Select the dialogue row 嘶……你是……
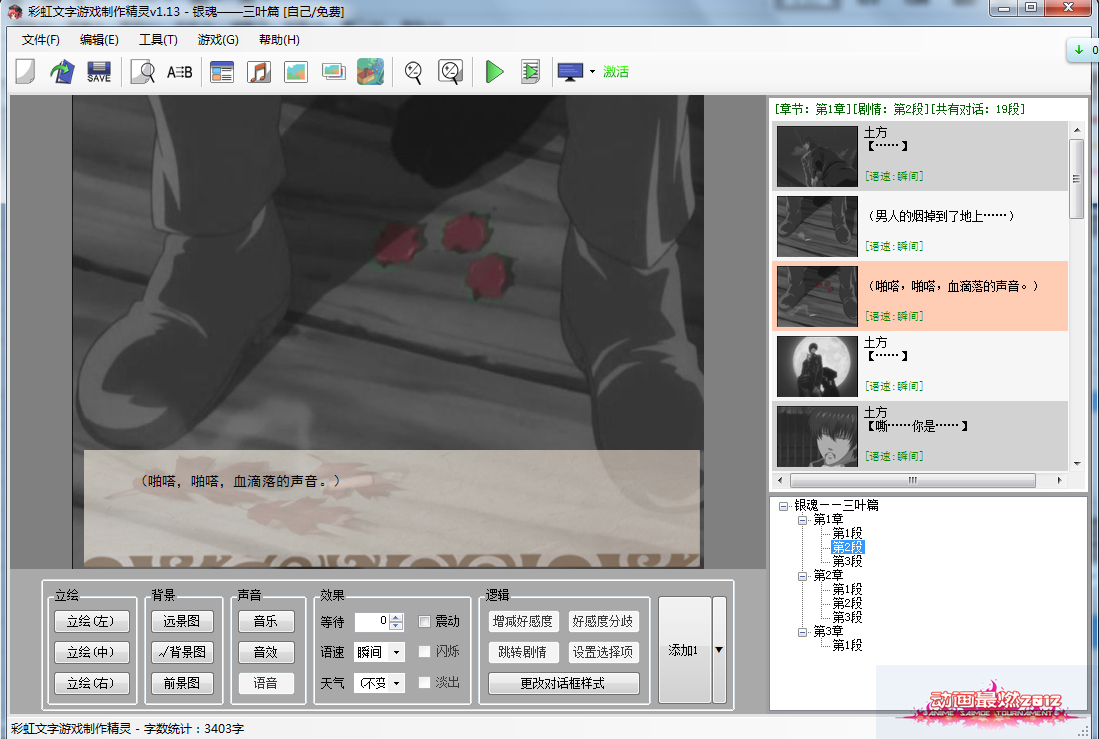The image size is (1099, 739). click(x=920, y=435)
